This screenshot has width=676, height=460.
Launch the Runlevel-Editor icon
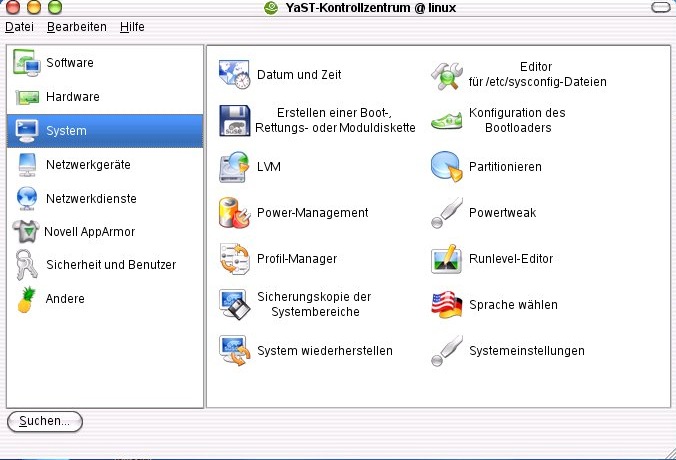[447, 259]
